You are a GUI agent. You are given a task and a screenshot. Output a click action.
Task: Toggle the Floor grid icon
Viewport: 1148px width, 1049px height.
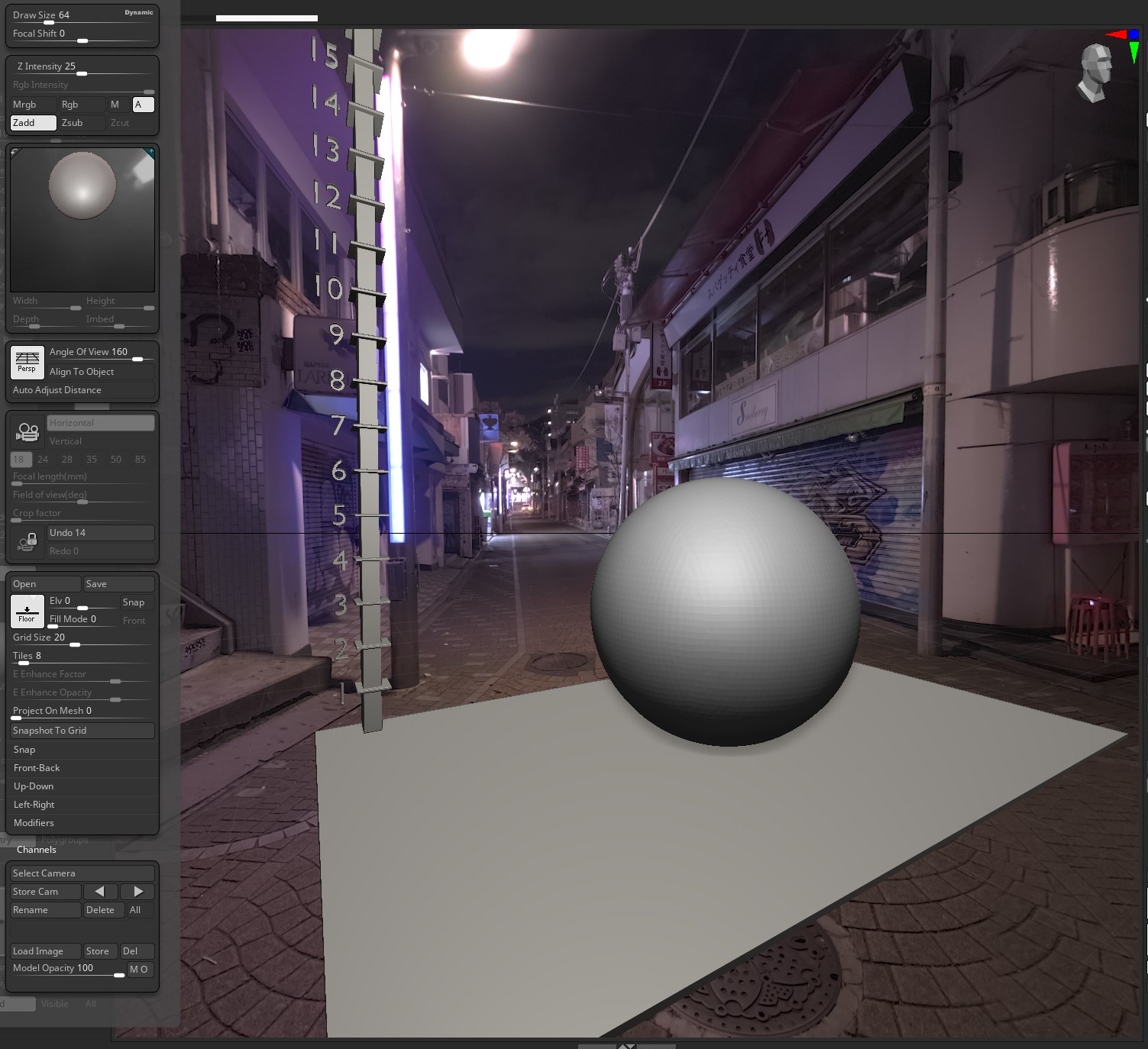27,611
